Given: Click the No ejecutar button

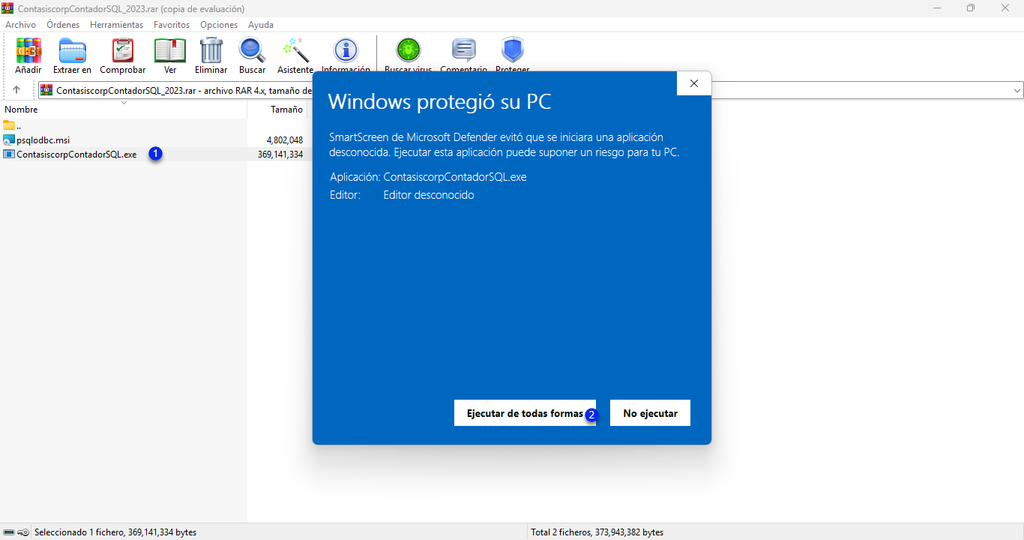Looking at the screenshot, I should 650,413.
